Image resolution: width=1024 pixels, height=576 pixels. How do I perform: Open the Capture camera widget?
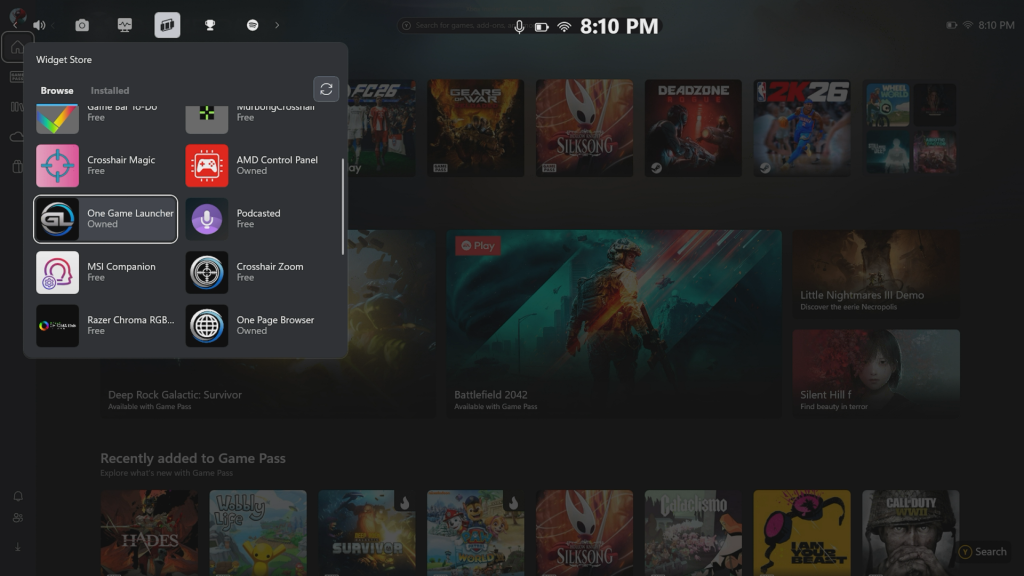82,25
